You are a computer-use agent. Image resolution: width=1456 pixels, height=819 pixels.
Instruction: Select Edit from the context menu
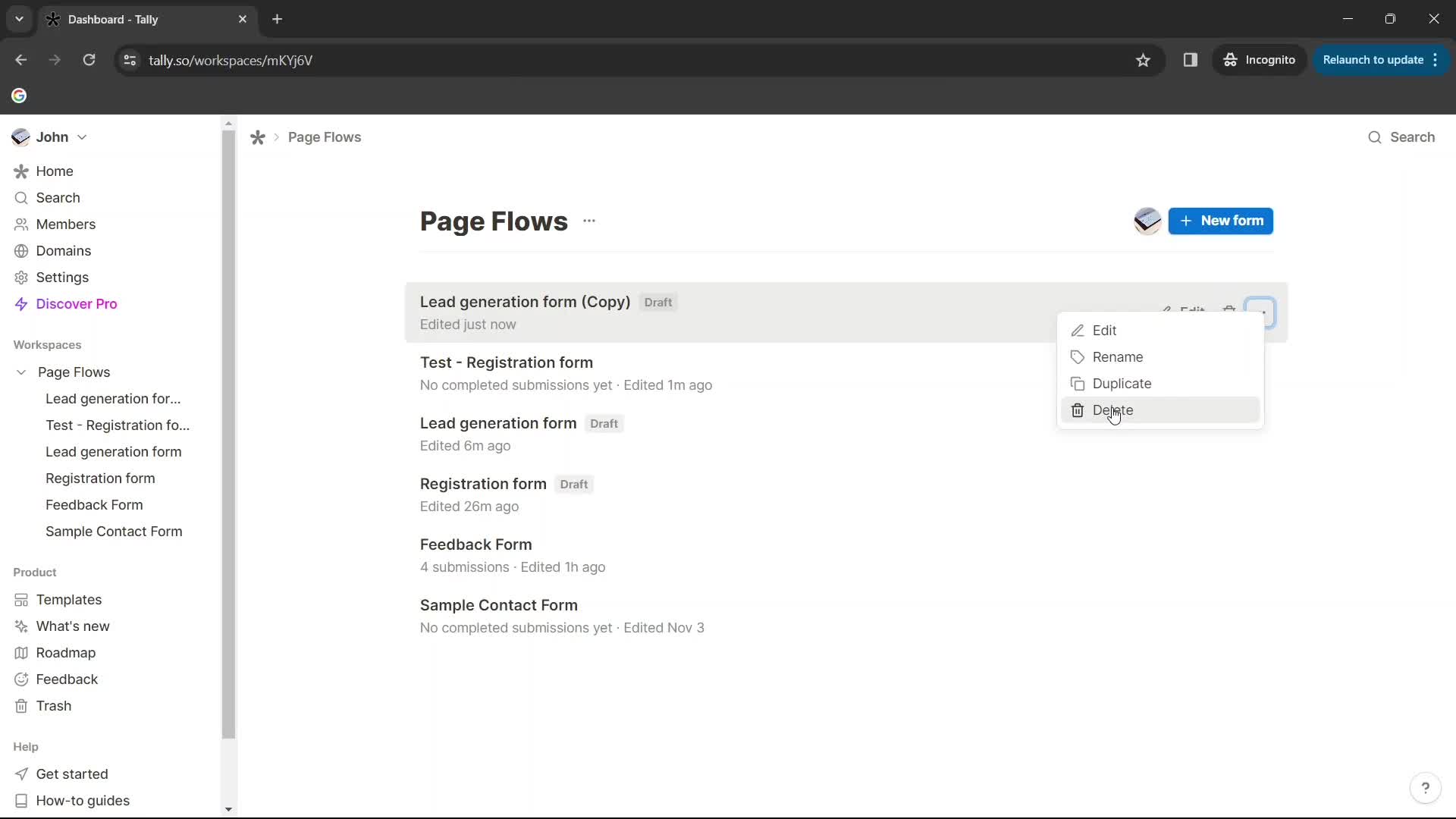pyautogui.click(x=1105, y=330)
